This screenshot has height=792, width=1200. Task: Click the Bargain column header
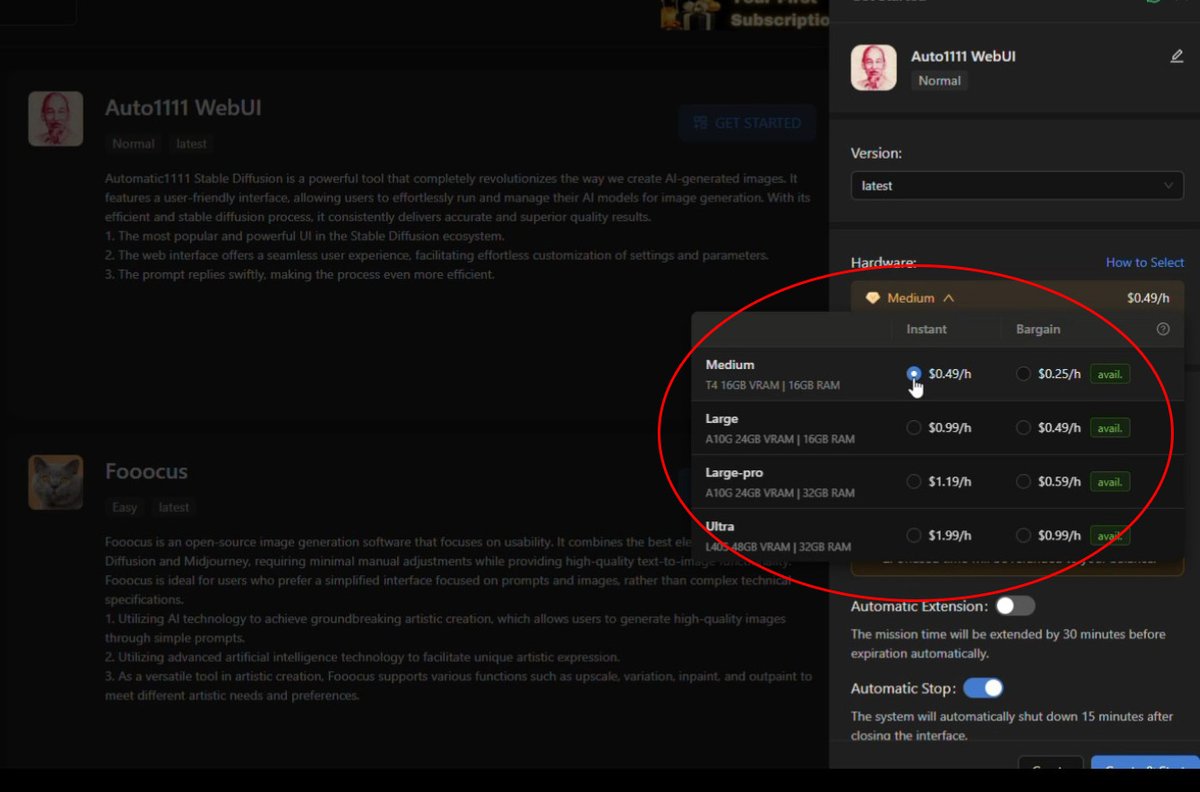point(1038,329)
